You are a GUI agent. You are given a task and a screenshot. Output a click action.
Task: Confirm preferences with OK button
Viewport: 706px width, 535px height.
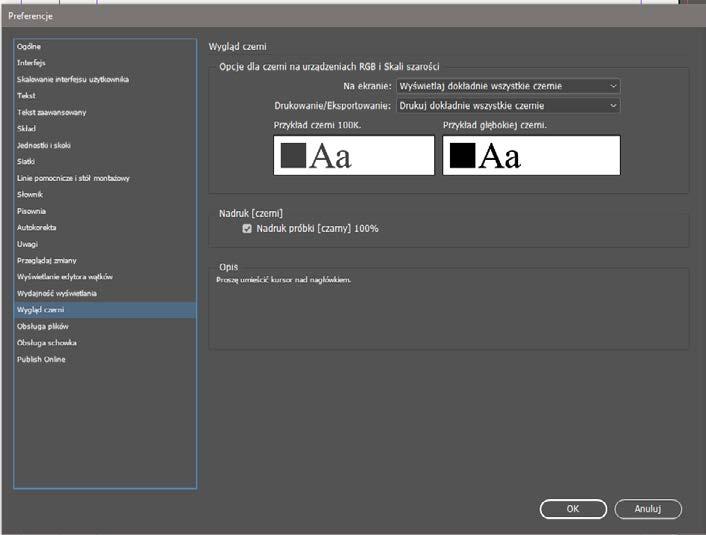pyautogui.click(x=573, y=509)
